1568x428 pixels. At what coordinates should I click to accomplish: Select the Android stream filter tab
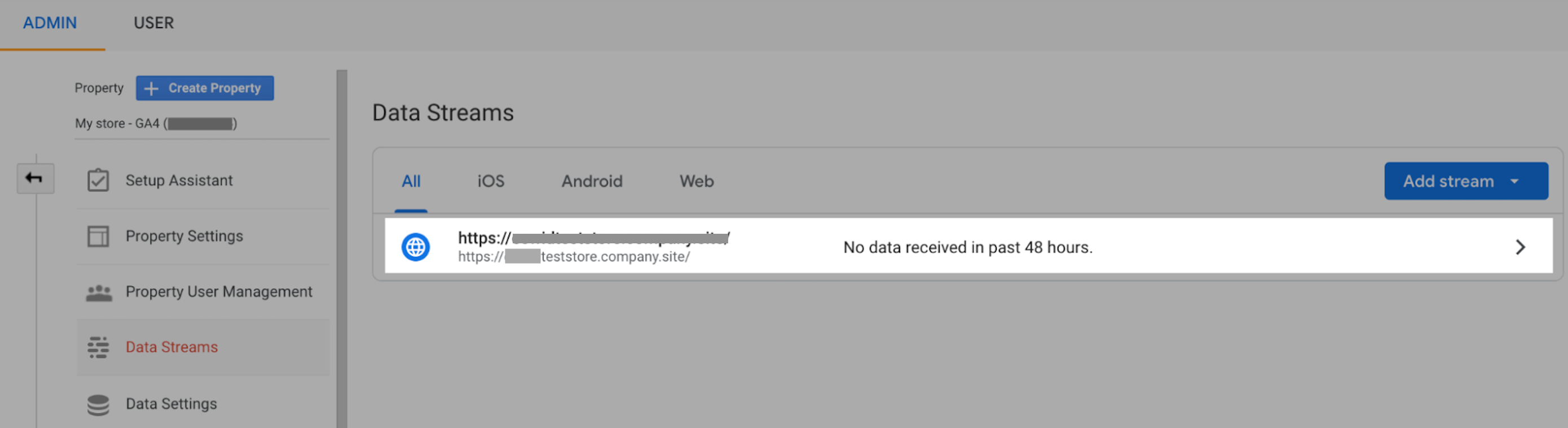591,181
